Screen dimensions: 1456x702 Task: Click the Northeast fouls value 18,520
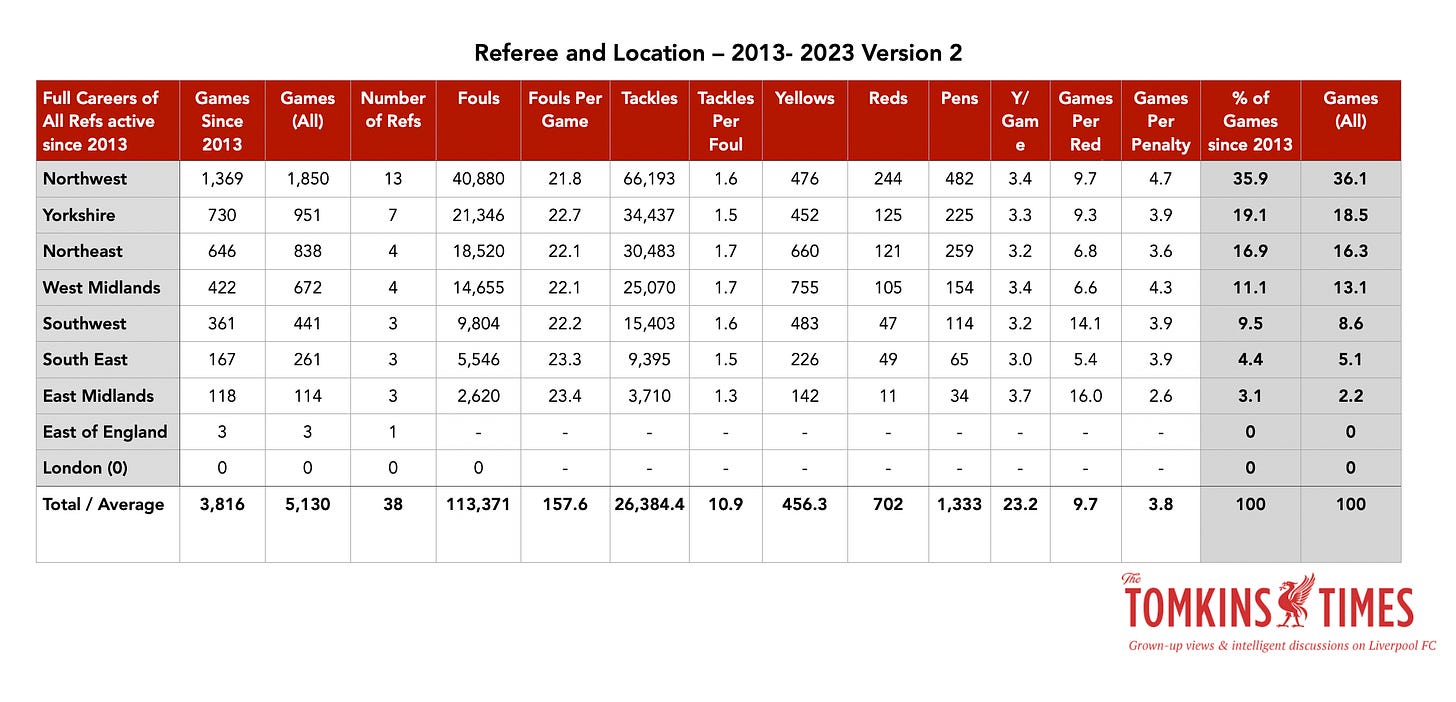click(x=478, y=251)
